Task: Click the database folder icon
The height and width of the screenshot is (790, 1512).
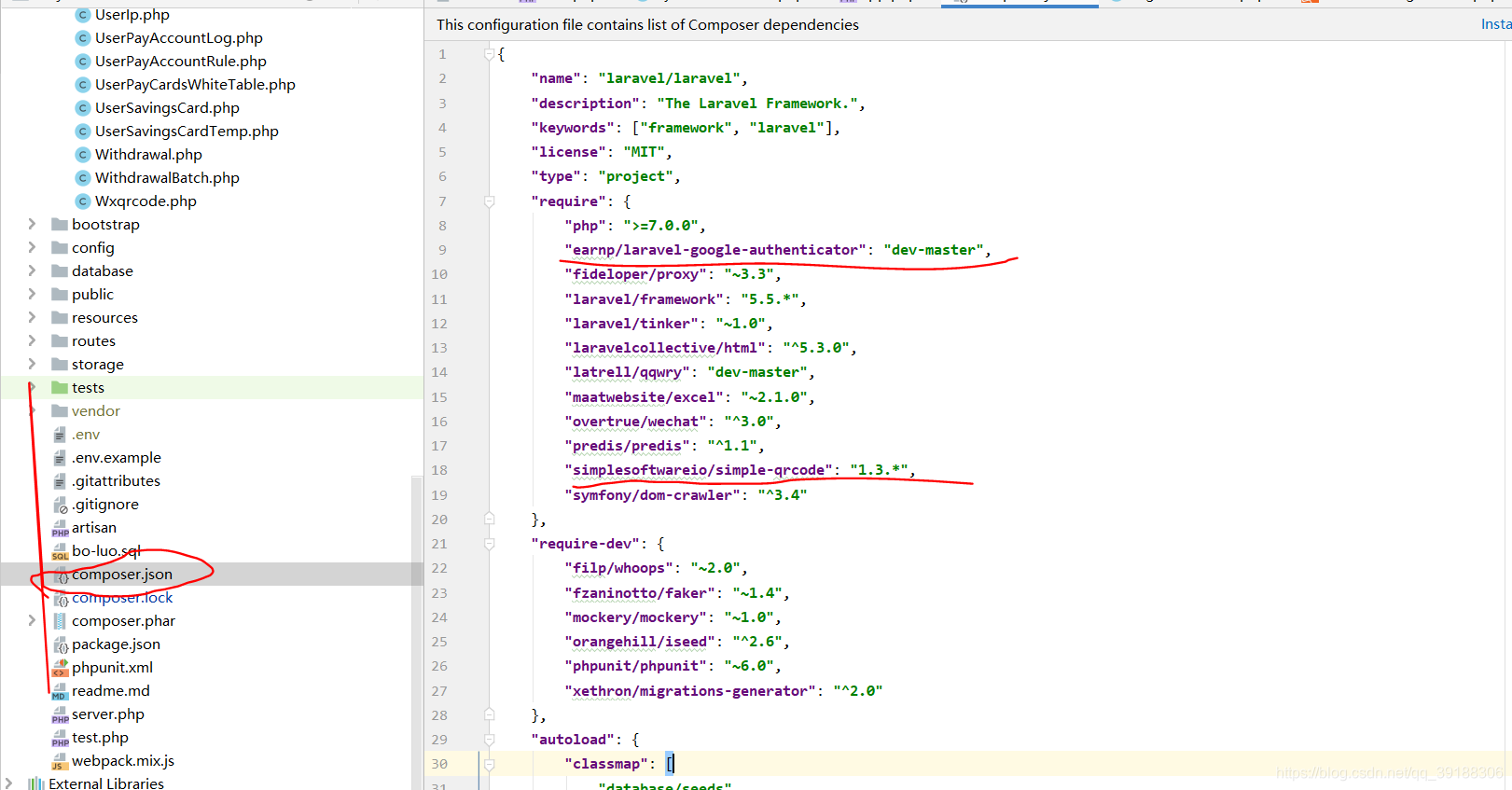Action: (x=60, y=271)
